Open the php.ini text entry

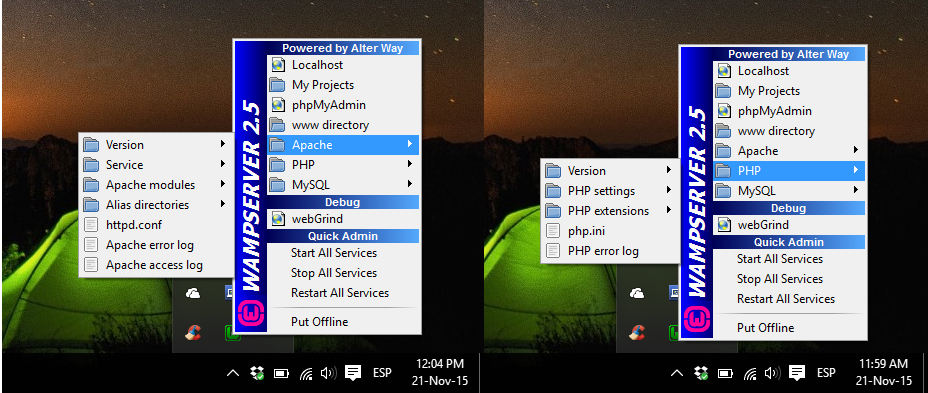coord(587,231)
